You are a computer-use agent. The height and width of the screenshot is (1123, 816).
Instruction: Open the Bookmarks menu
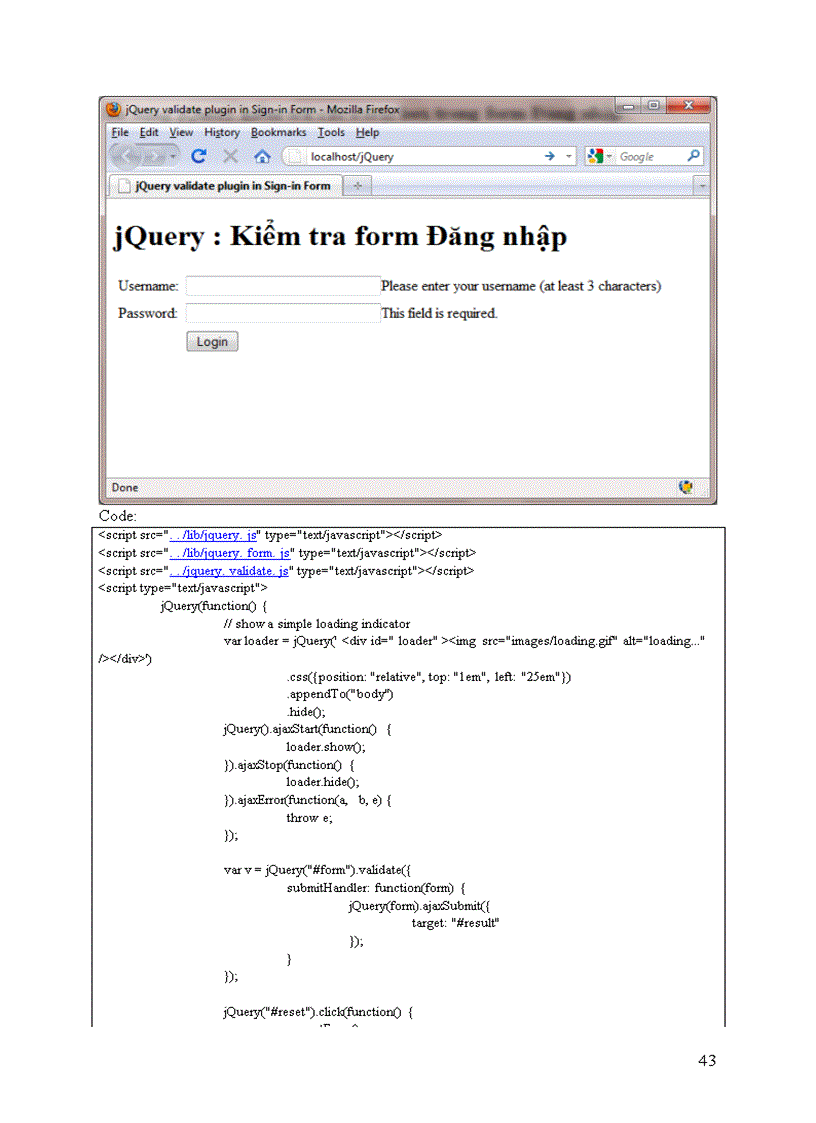point(278,132)
